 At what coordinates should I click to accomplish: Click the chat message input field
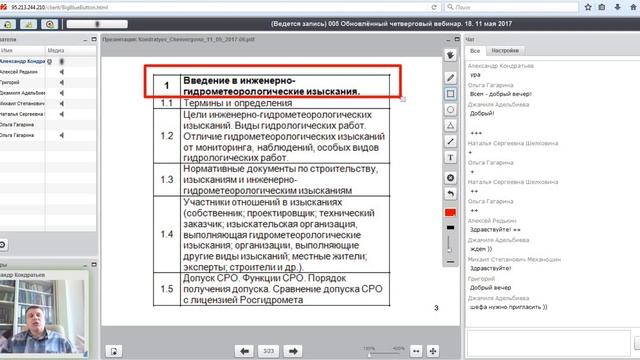click(x=549, y=343)
